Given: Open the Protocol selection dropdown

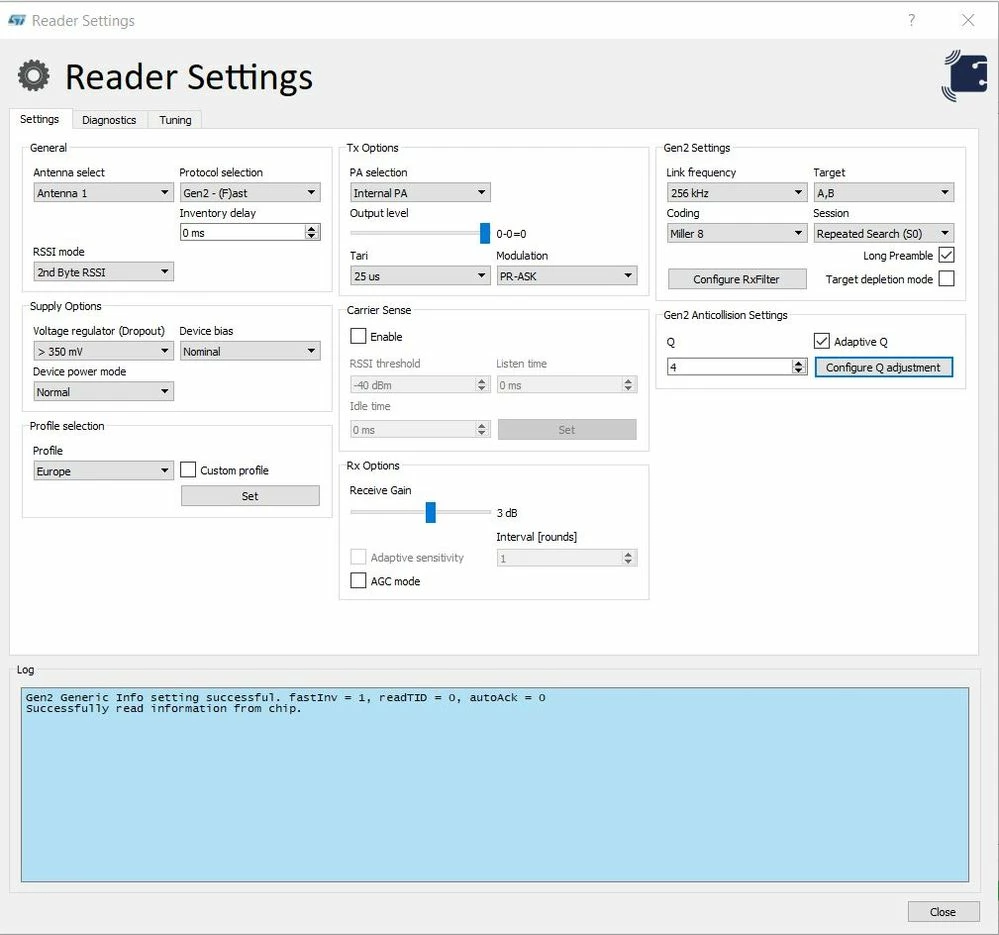Looking at the screenshot, I should click(250, 192).
